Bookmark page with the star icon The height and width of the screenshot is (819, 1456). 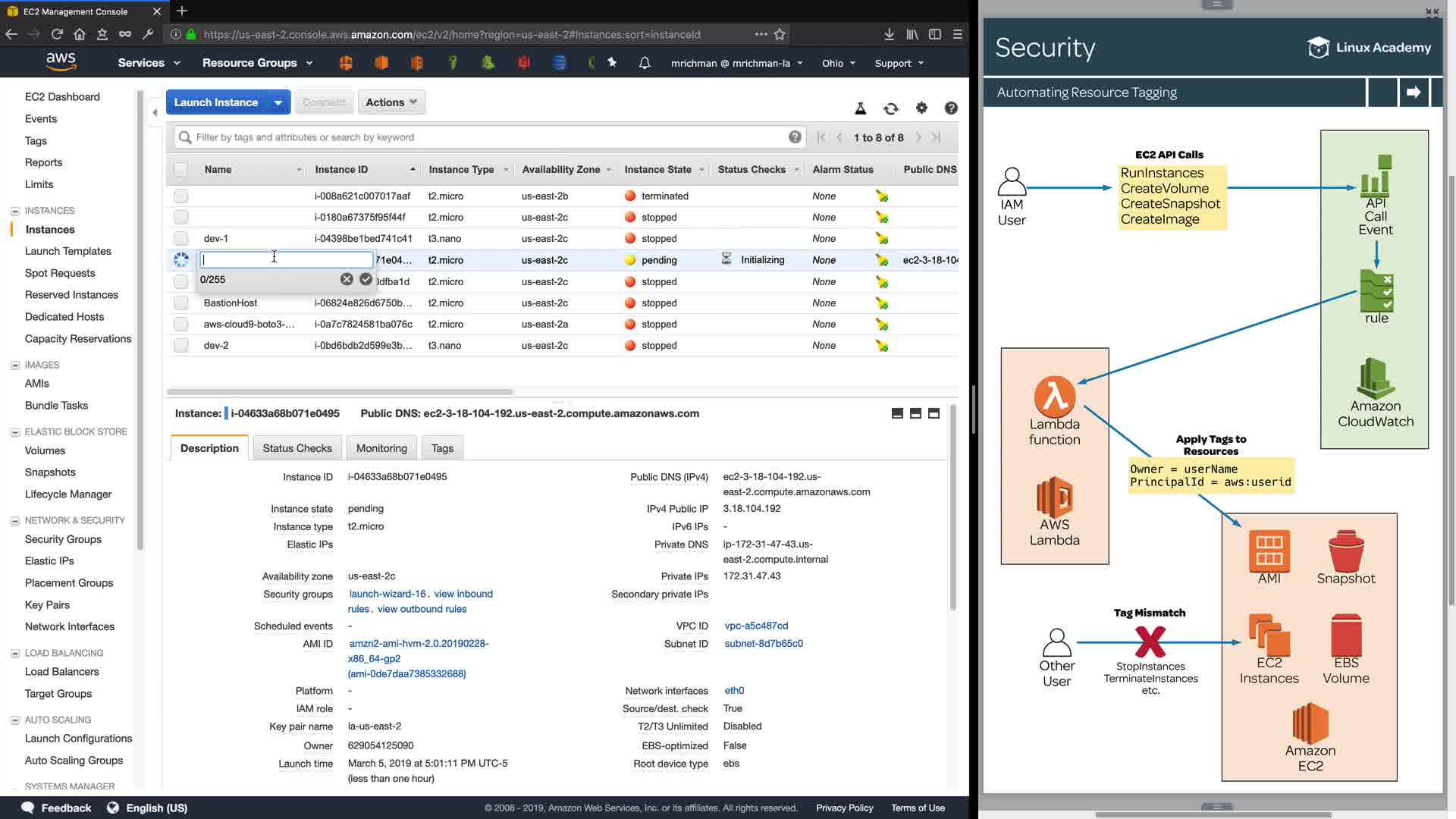point(780,34)
